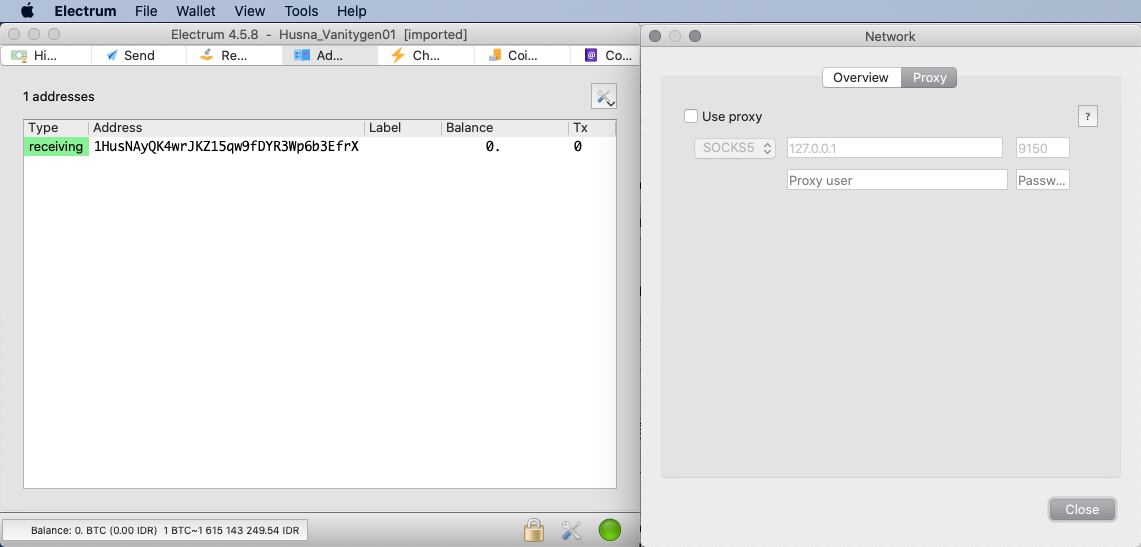Click the proxy Password field
The width and height of the screenshot is (1141, 547).
tap(1043, 180)
